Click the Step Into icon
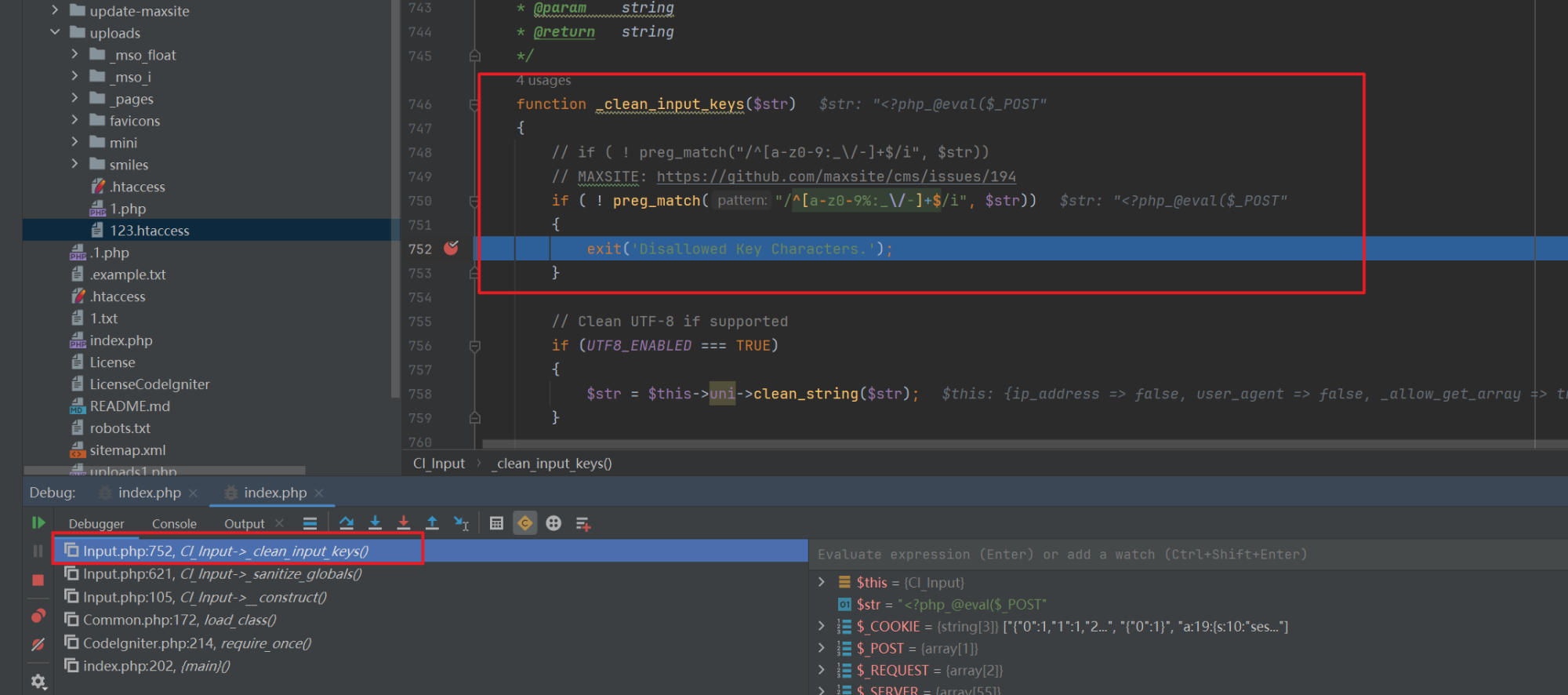This screenshot has width=1568, height=695. pos(375,523)
